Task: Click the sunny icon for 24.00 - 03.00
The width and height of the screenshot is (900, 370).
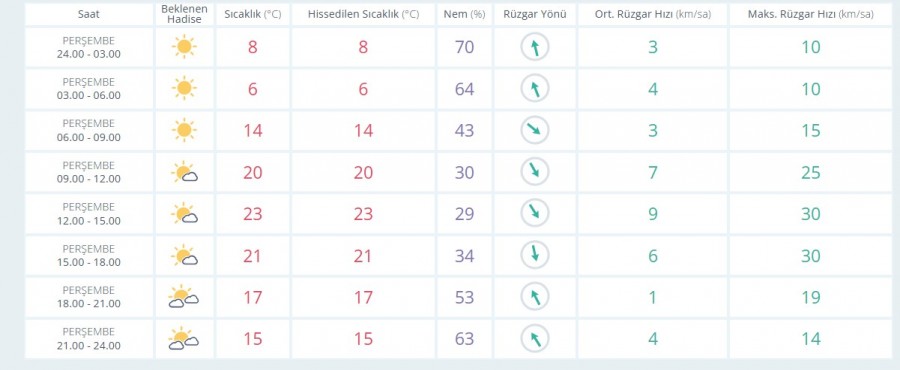Action: pyautogui.click(x=184, y=47)
